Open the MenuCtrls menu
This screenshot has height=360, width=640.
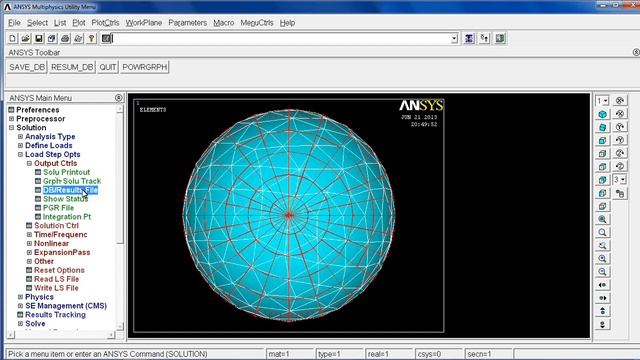click(x=257, y=23)
